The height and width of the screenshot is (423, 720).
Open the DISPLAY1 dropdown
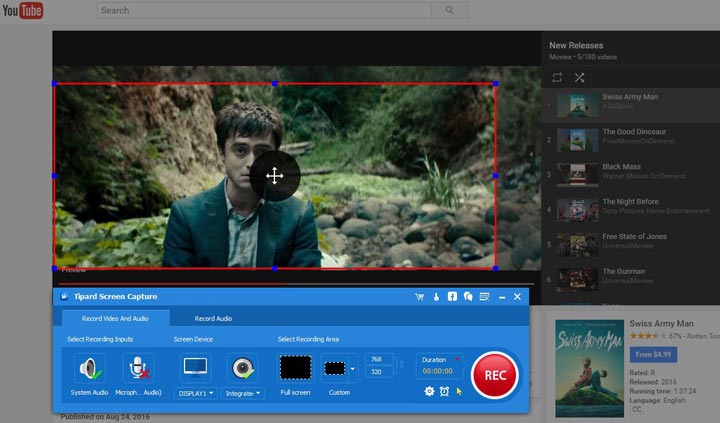tap(196, 394)
